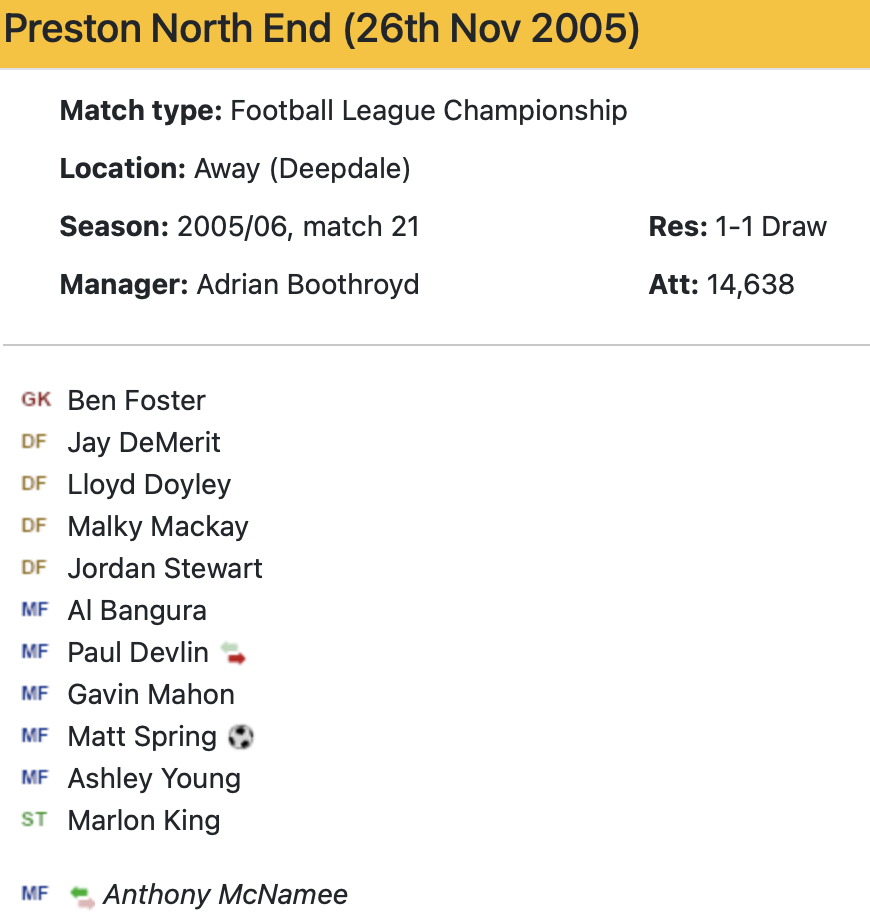Screen dimensions: 870x916
Task: Click the Preston North End match heading
Action: tap(321, 30)
